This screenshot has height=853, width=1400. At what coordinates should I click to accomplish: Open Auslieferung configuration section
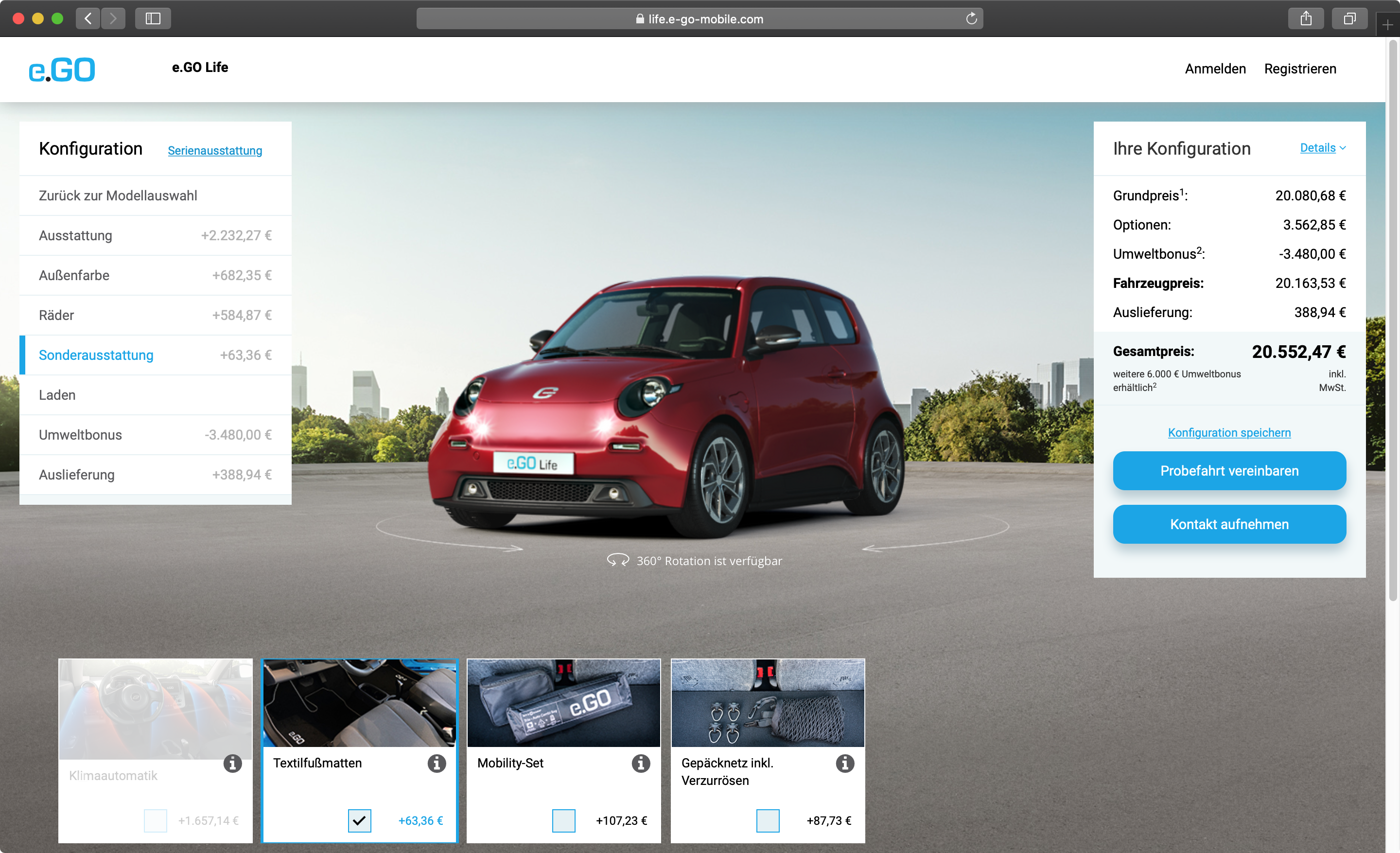pyautogui.click(x=155, y=475)
